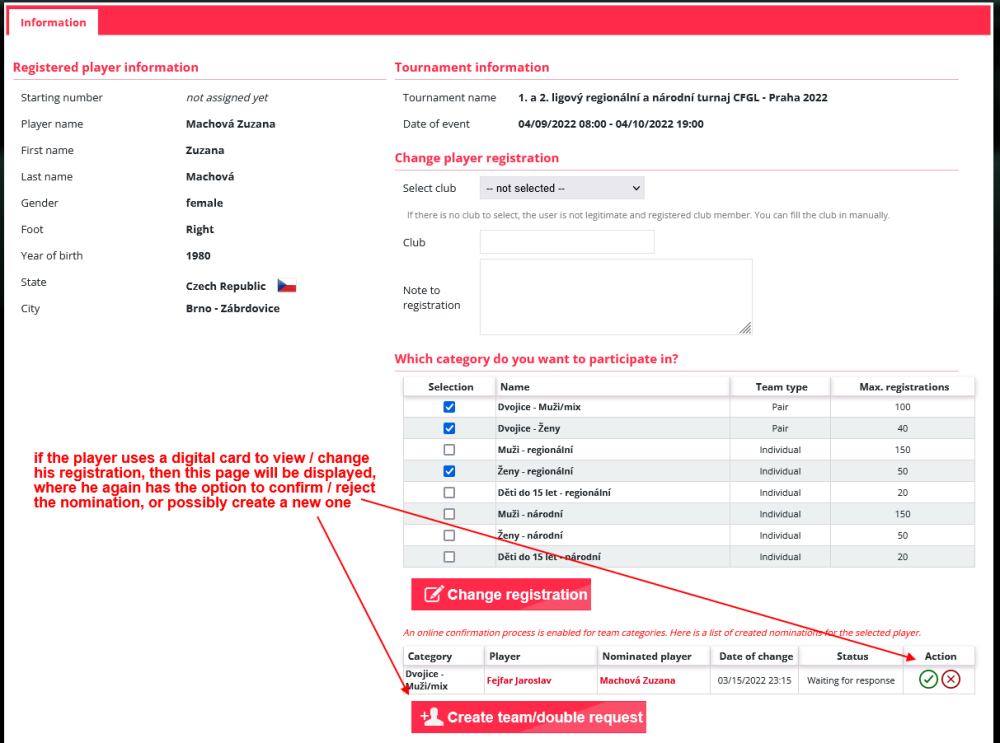Click the 'Right' foot value
Screen dimensions: 1000x743
pyautogui.click(x=200, y=229)
